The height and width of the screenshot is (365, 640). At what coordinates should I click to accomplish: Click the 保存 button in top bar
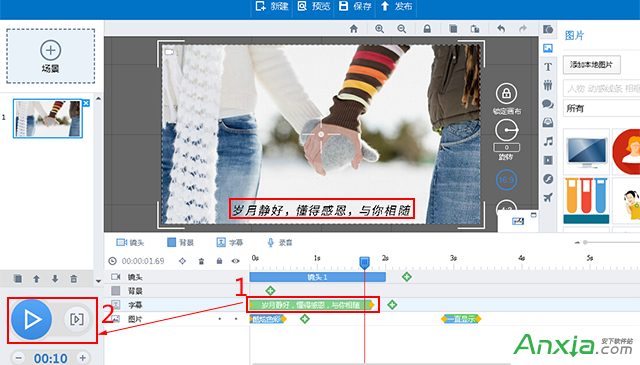(355, 6)
